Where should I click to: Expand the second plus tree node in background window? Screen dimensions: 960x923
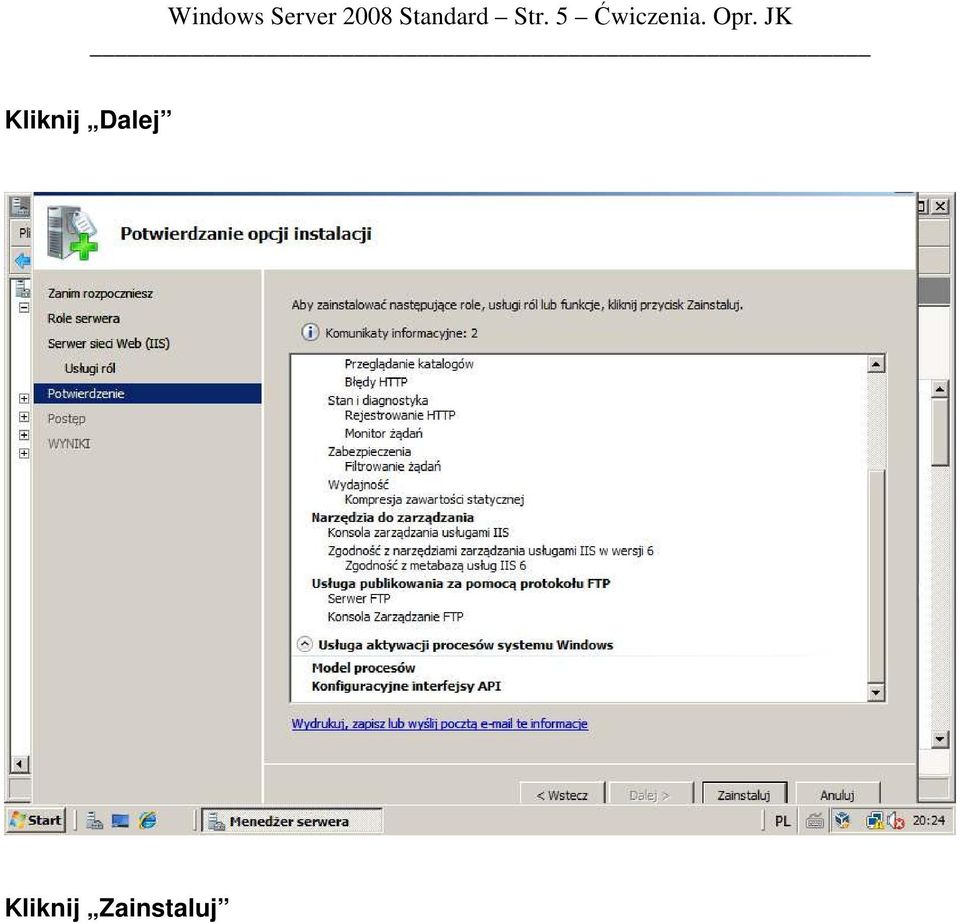point(23,417)
